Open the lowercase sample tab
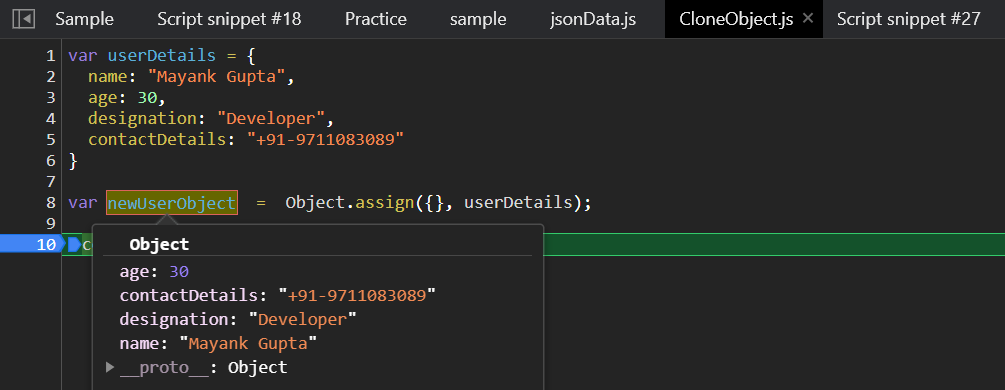1005x390 pixels. click(478, 19)
